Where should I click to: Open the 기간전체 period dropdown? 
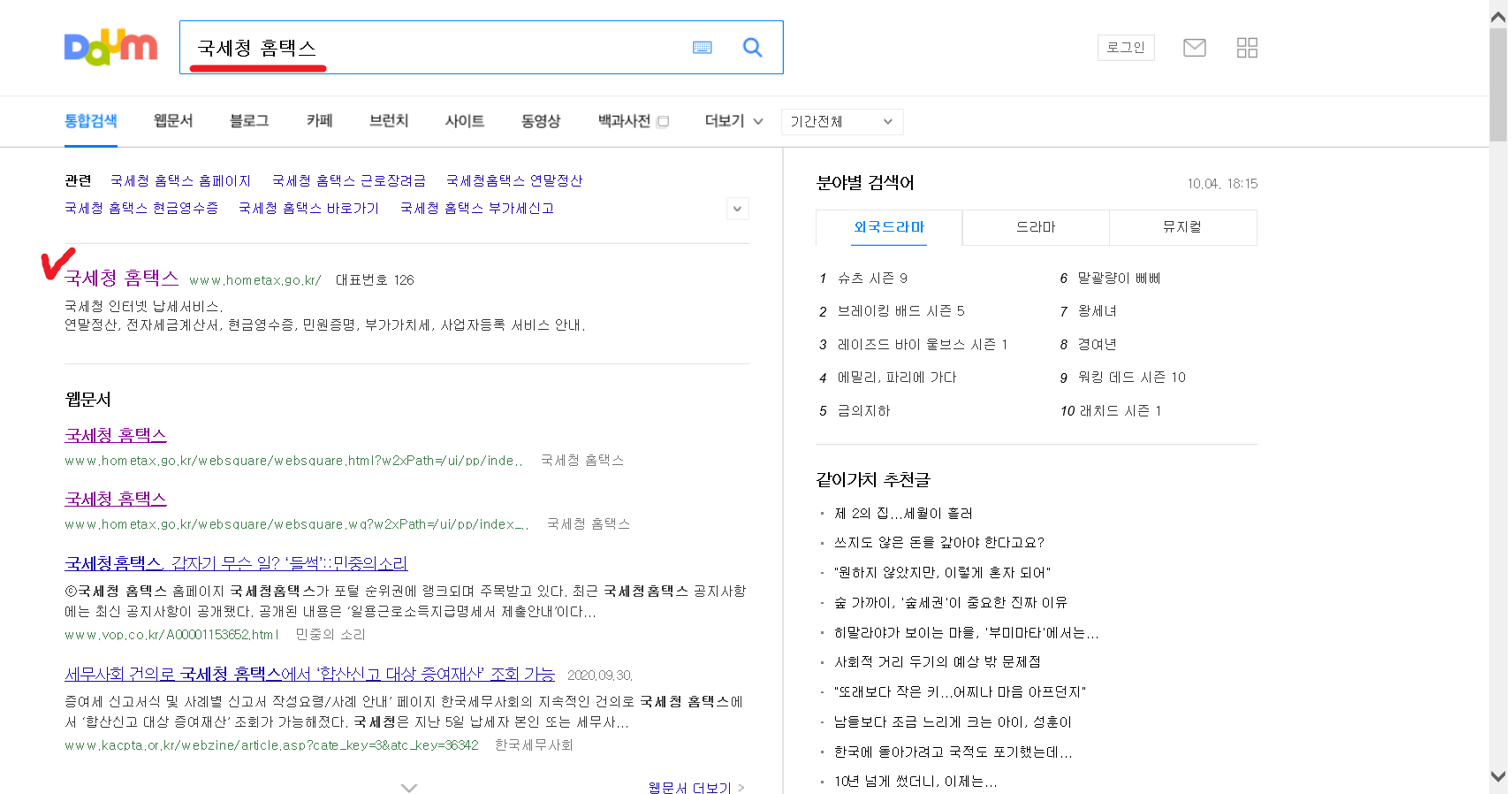(x=842, y=121)
